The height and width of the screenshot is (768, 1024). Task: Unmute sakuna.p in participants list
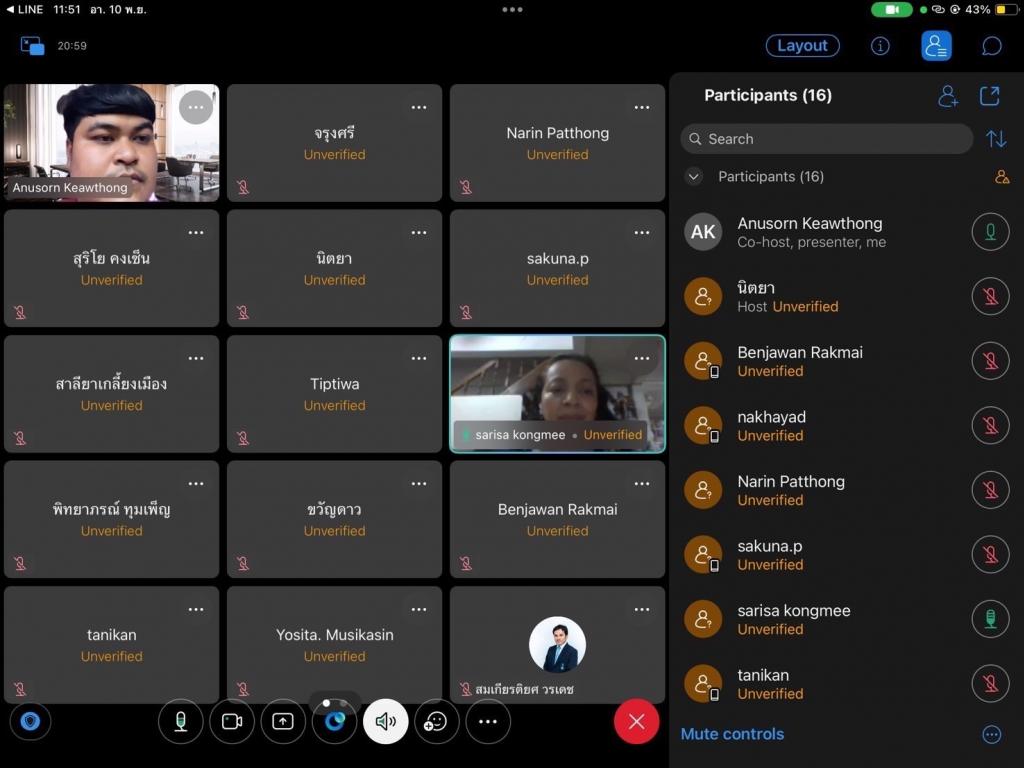990,554
